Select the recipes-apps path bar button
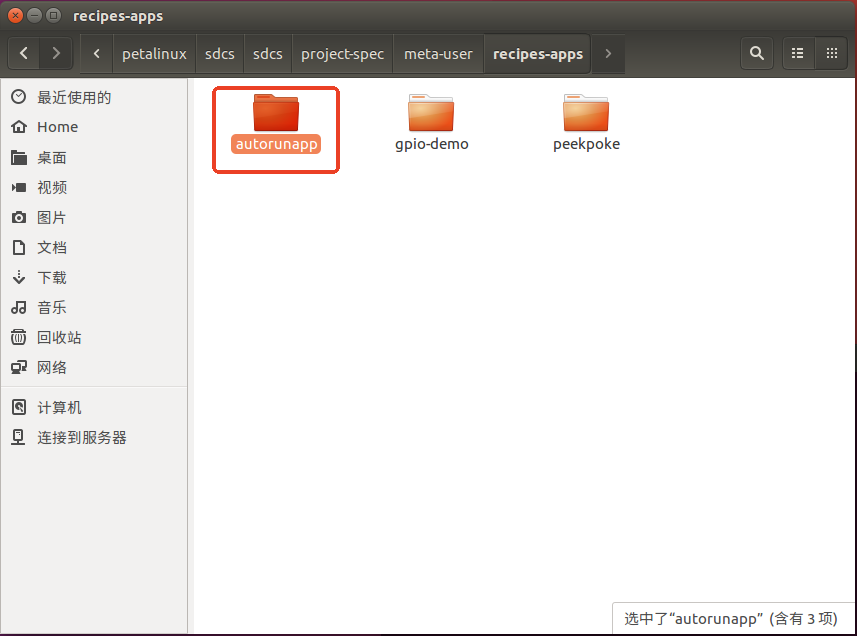The image size is (857, 636). [x=538, y=54]
